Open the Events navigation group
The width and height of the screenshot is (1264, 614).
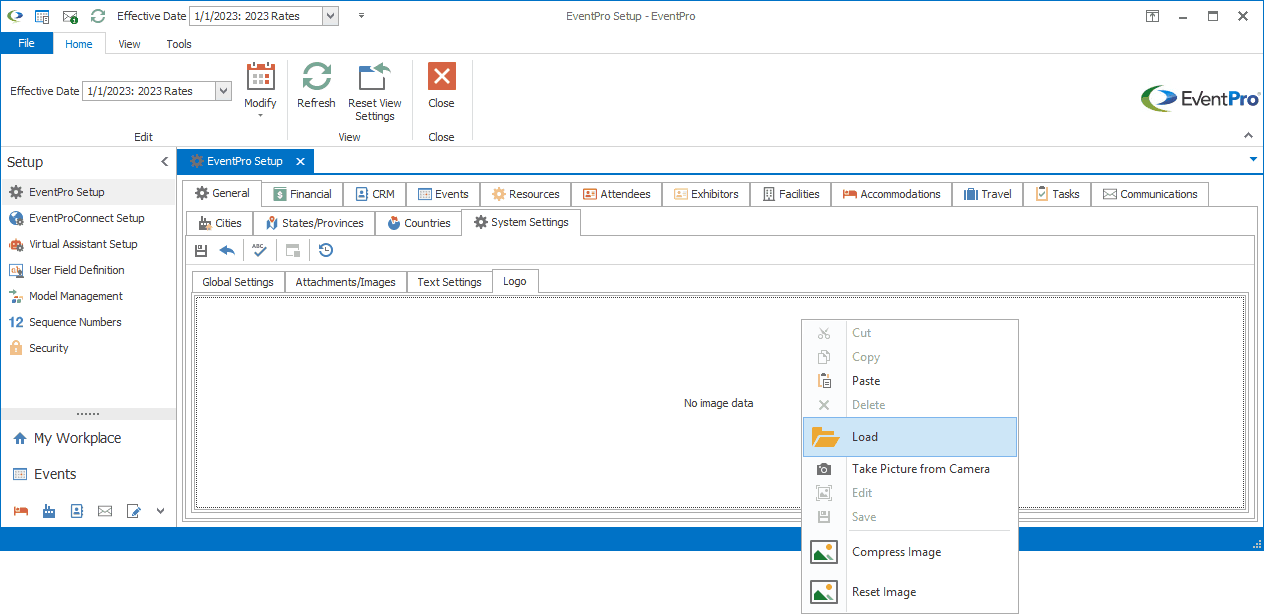tap(88, 474)
